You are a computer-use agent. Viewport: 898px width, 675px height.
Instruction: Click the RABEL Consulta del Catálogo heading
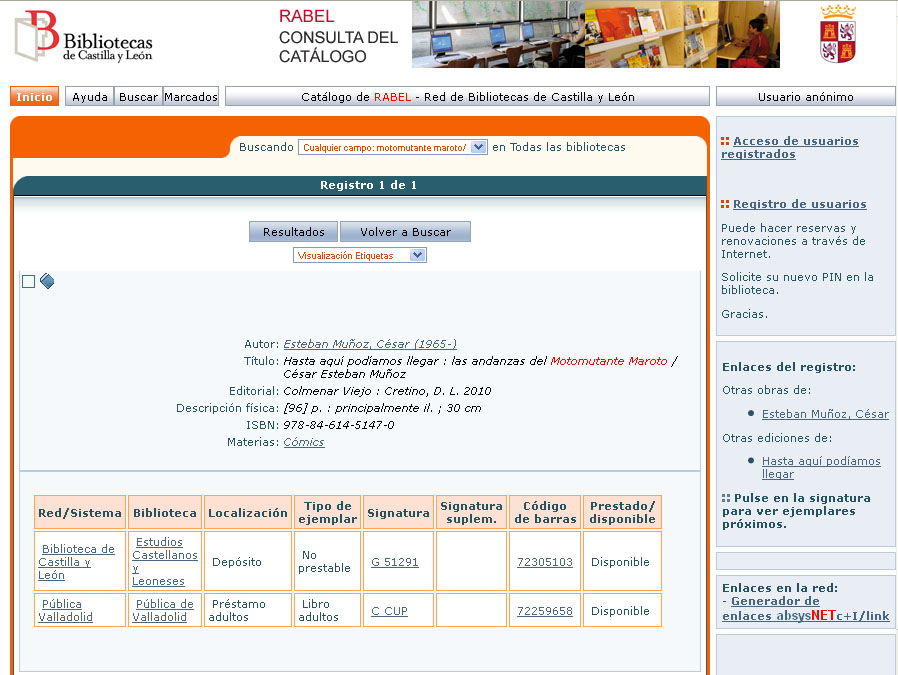pyautogui.click(x=338, y=36)
